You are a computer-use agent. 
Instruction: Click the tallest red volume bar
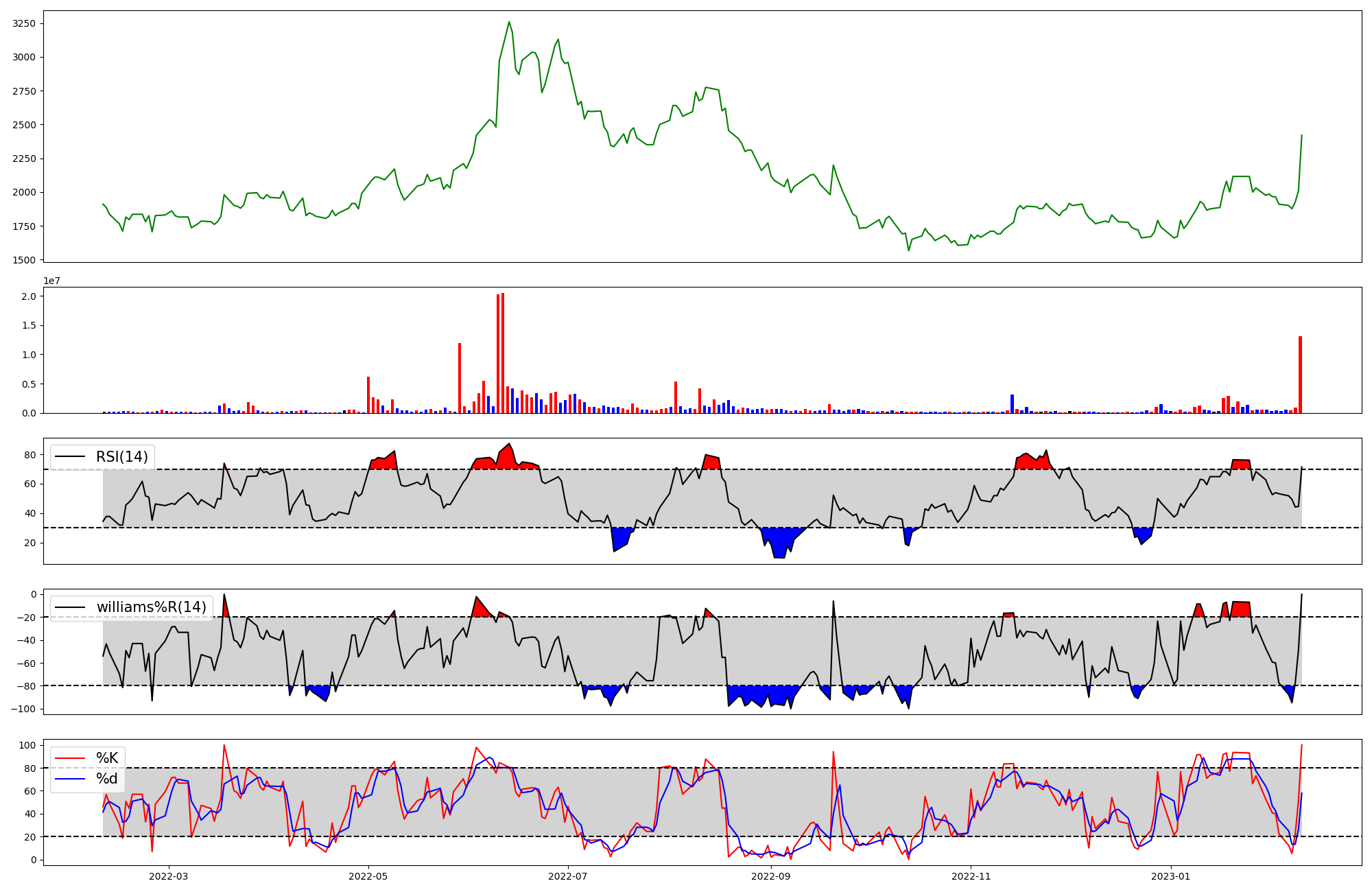pyautogui.click(x=503, y=353)
